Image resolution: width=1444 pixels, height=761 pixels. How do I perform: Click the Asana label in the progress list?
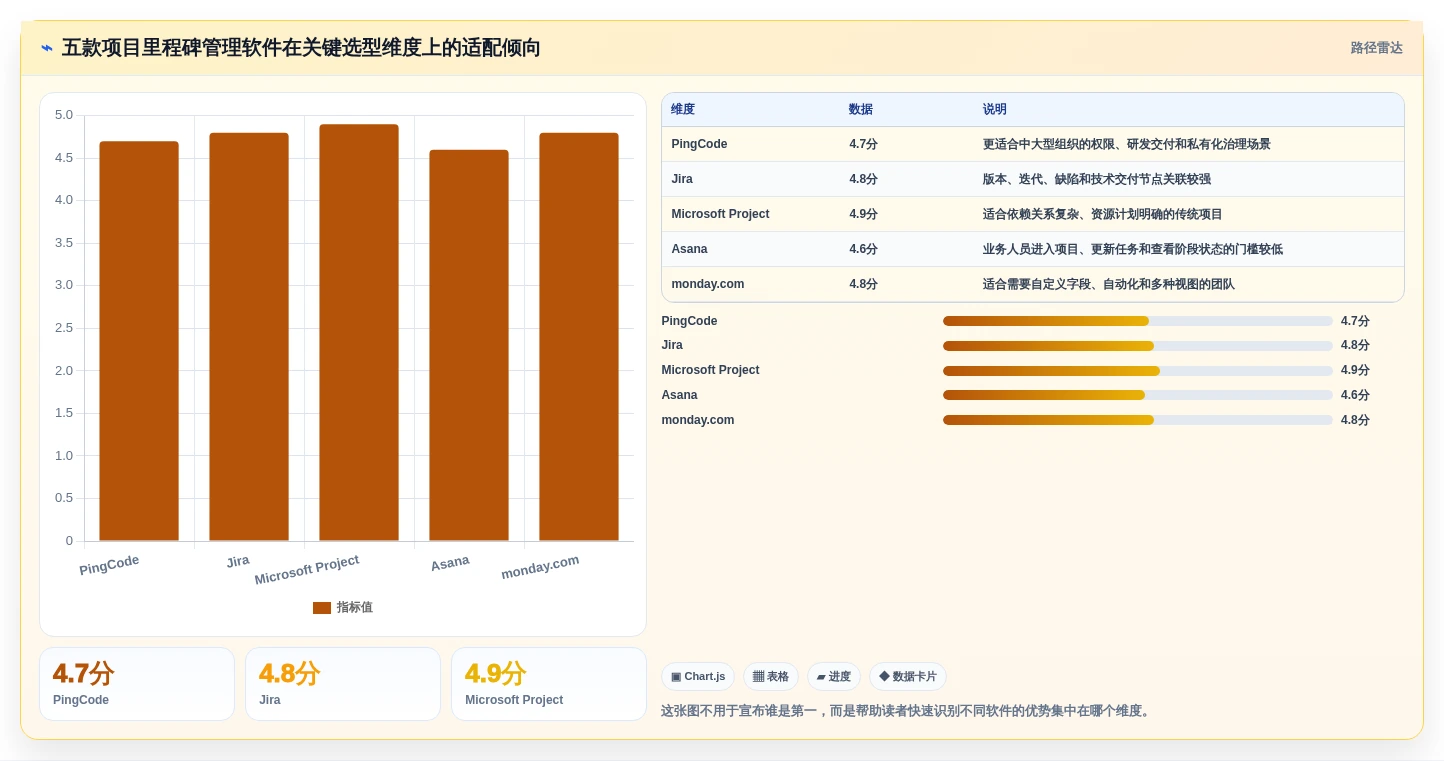click(x=679, y=395)
